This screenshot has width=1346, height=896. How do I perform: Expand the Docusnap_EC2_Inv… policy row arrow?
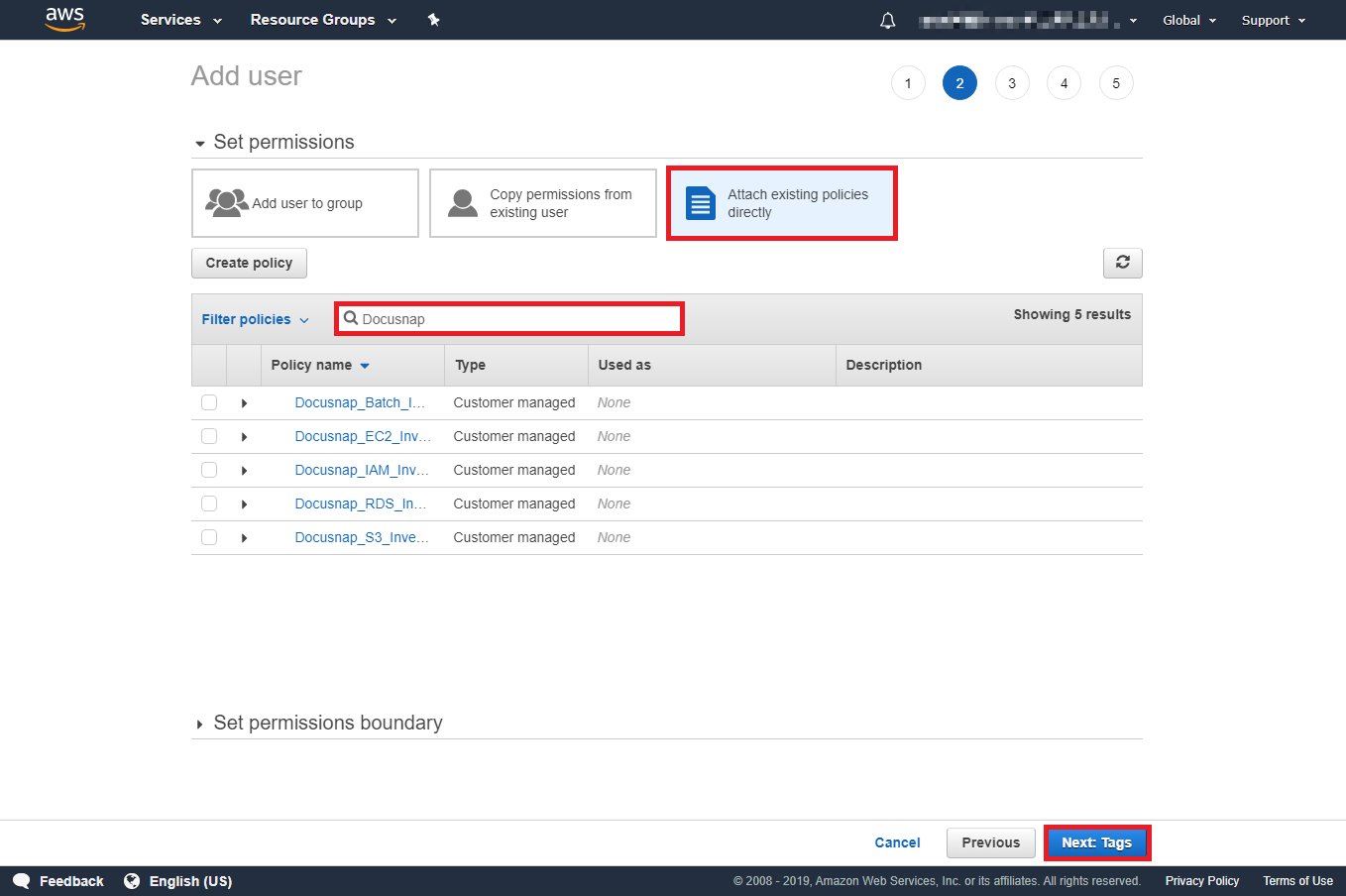[x=244, y=437]
